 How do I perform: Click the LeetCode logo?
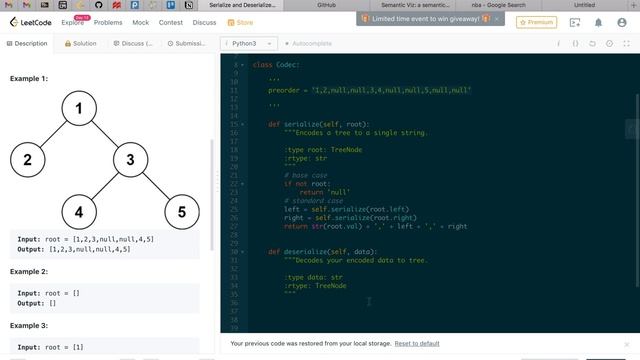tap(30, 22)
